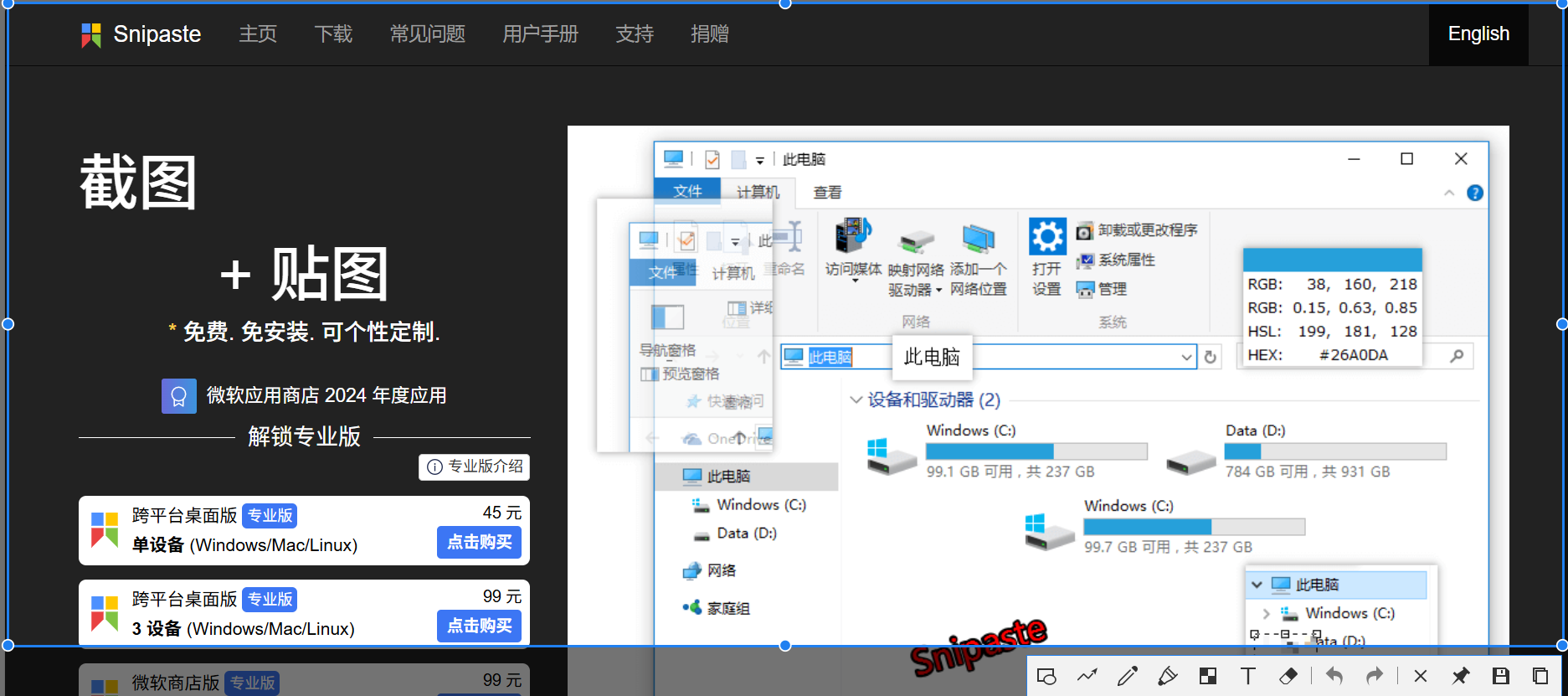Click 点击购买 for the 3 设备 plan
Viewport: 1568px width, 696px height.
[480, 626]
